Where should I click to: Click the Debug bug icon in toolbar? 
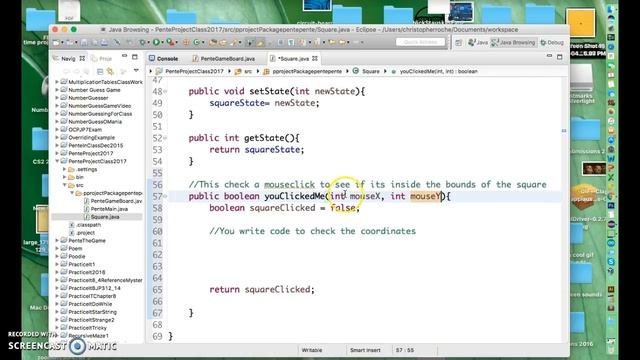[x=142, y=42]
